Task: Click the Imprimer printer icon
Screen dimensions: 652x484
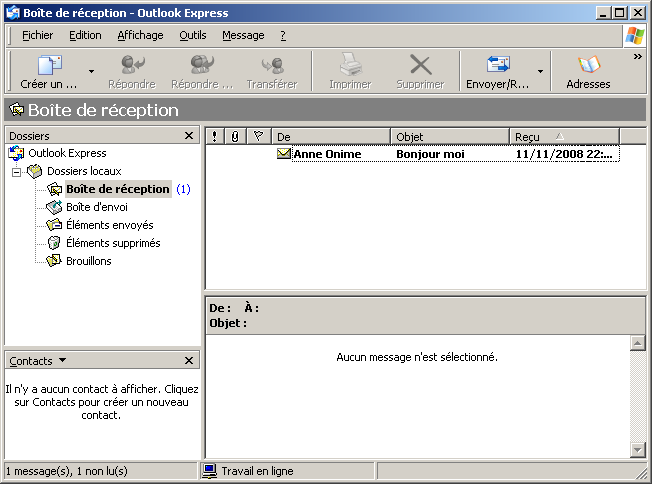Action: click(351, 64)
